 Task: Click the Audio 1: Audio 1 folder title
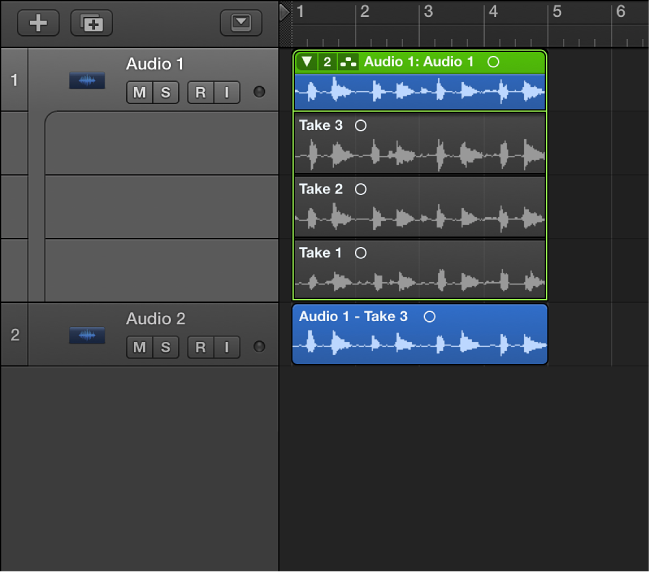[x=419, y=62]
